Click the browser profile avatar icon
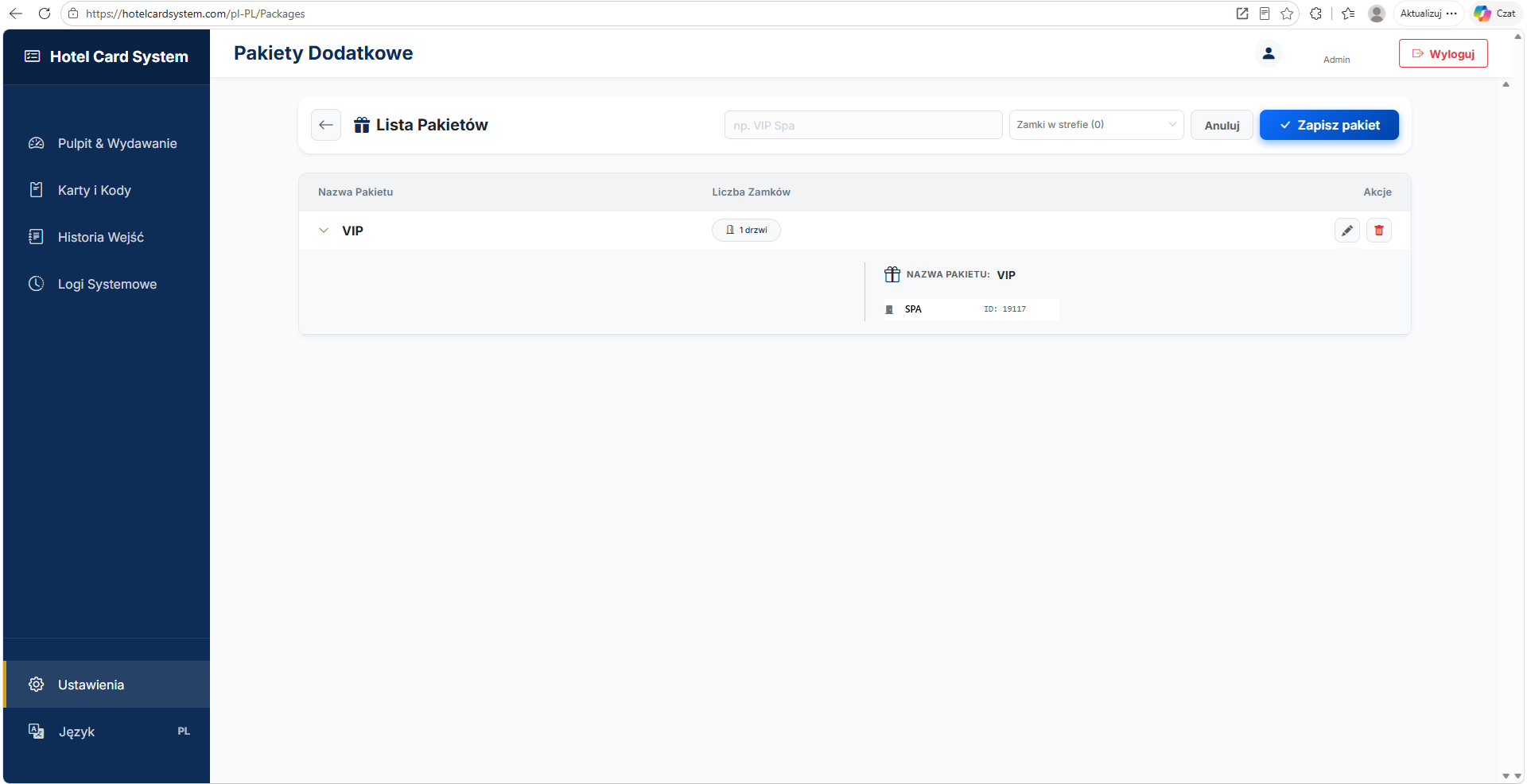This screenshot has width=1527, height=784. tap(1377, 14)
